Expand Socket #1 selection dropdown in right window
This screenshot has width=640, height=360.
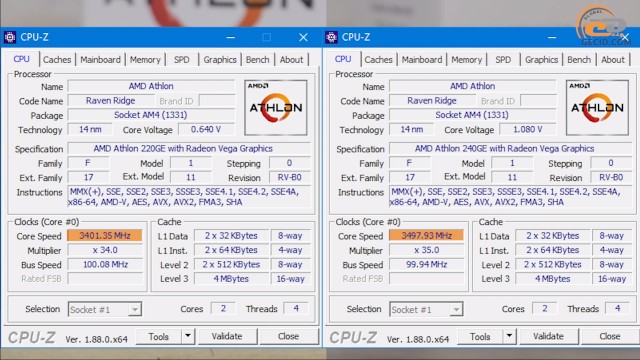(x=456, y=310)
